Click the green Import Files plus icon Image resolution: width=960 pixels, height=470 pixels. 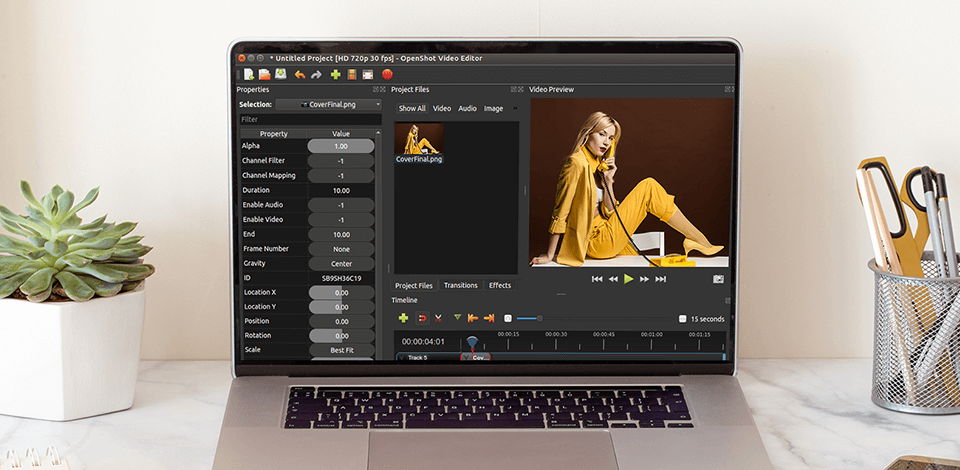tap(335, 74)
